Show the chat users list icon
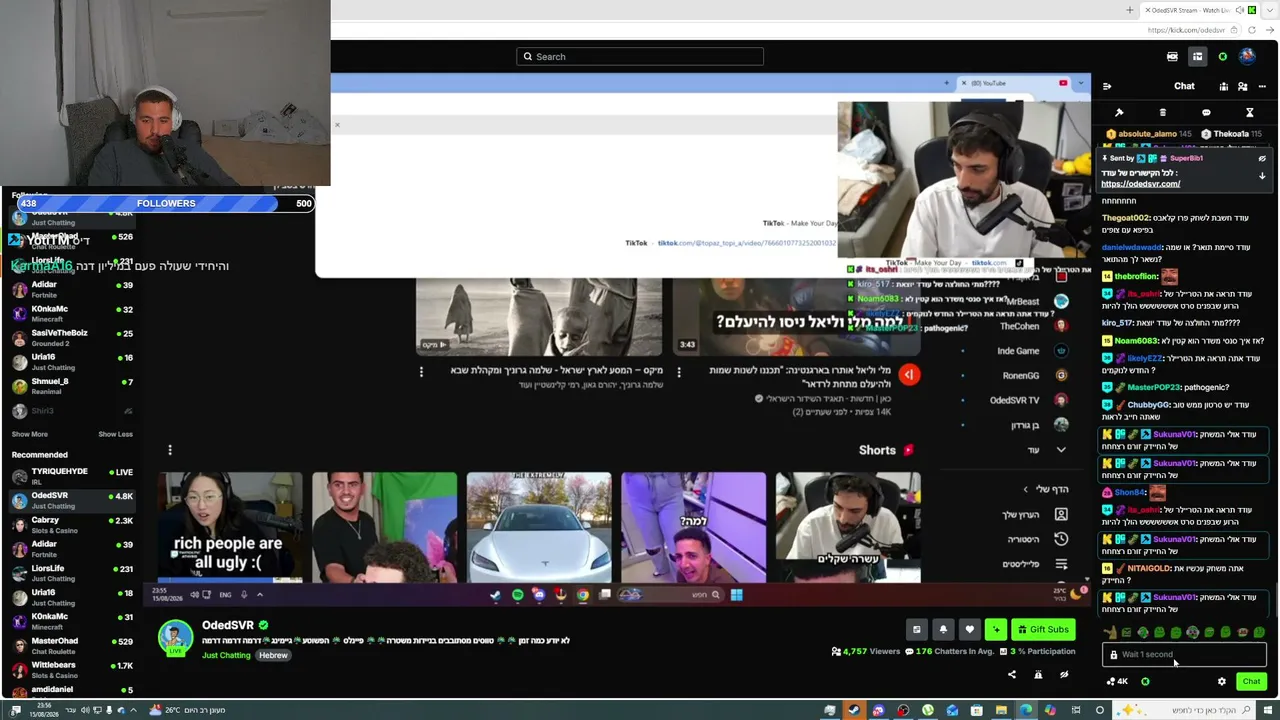Screen dimensions: 1280x720 (1243, 86)
